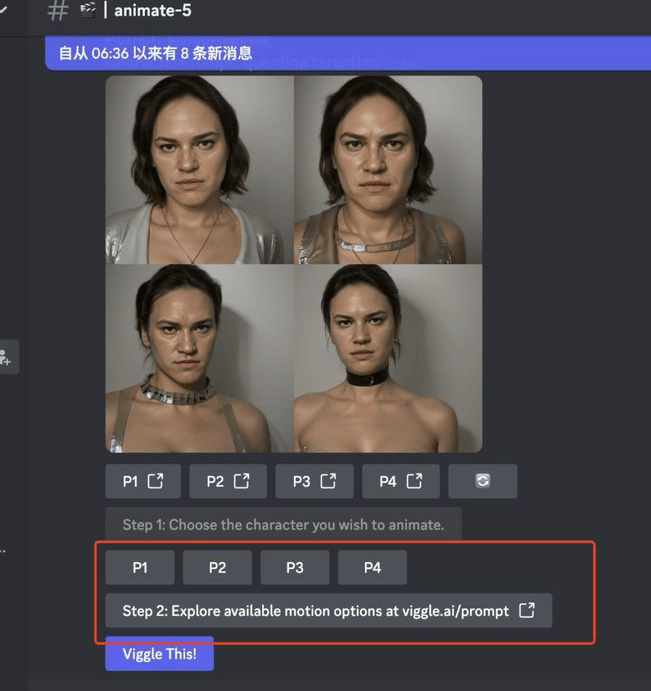
Task: Open the P3 image link button
Action: click(314, 481)
